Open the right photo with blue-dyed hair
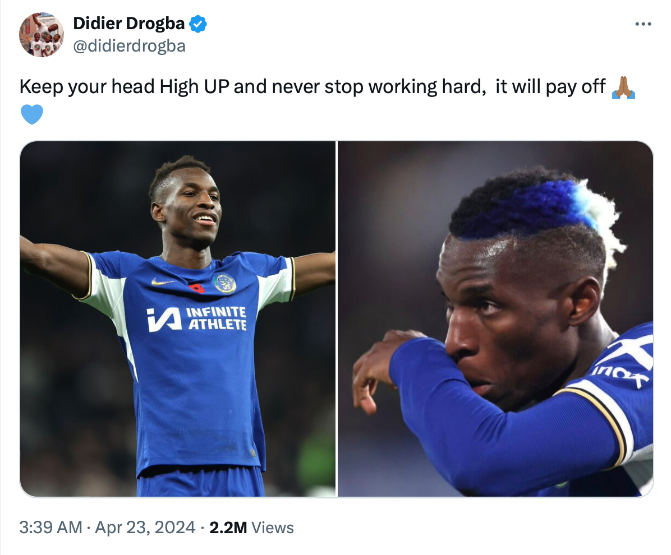The height and width of the screenshot is (555, 671). click(x=496, y=319)
